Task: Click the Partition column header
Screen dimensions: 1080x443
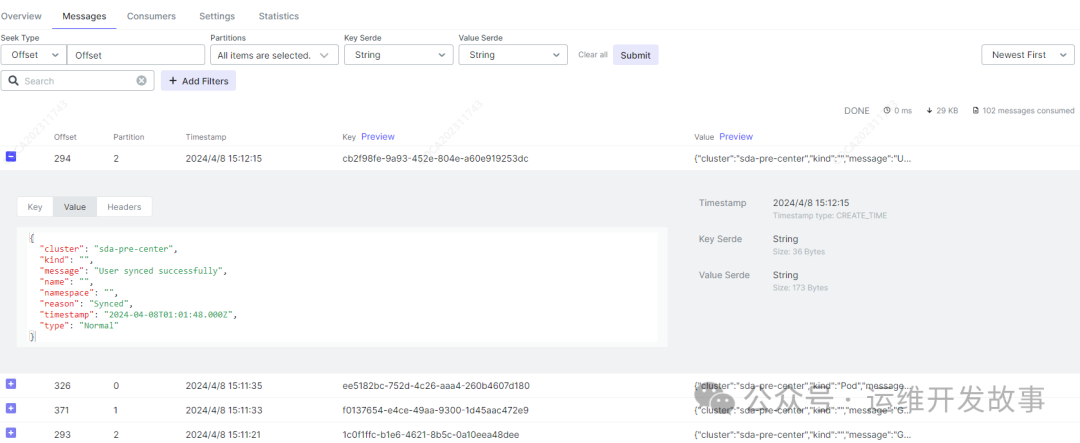Action: [129, 137]
